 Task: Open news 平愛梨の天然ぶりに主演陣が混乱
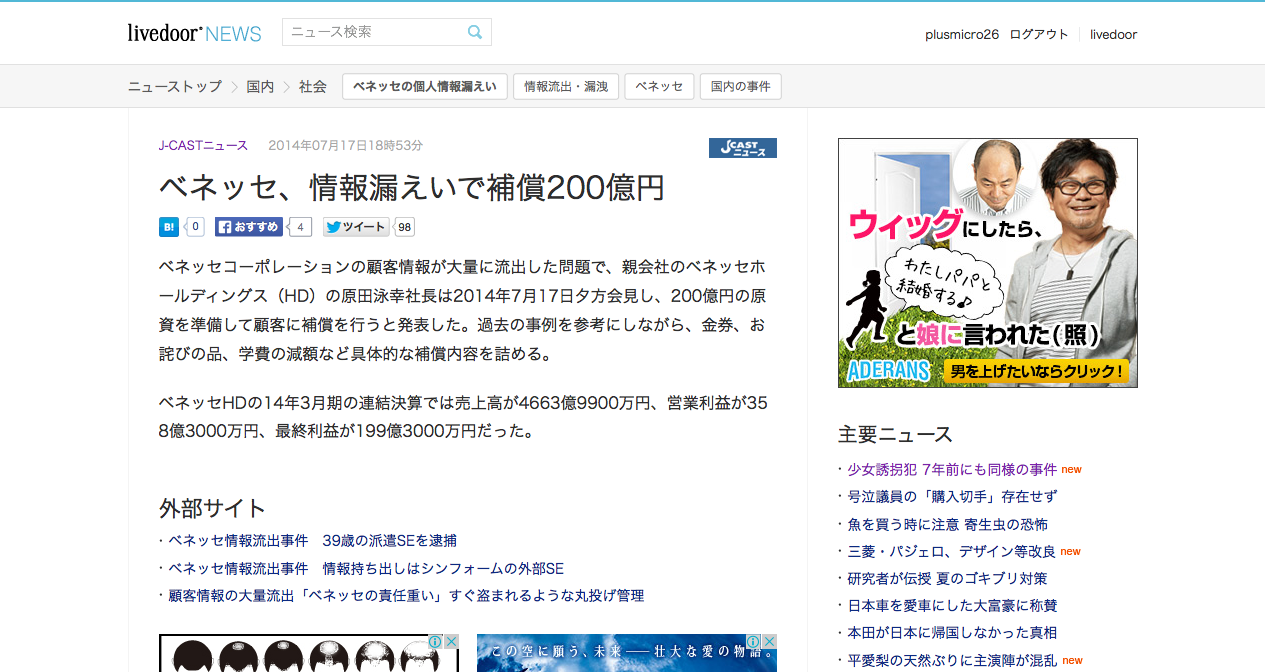[952, 660]
